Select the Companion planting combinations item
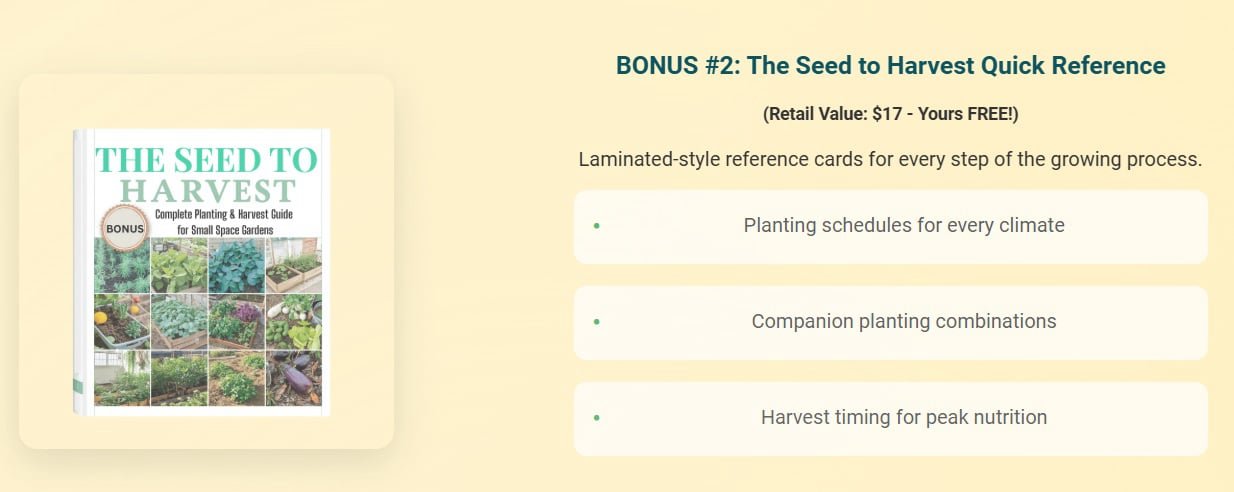The width and height of the screenshot is (1234, 492). [x=903, y=322]
